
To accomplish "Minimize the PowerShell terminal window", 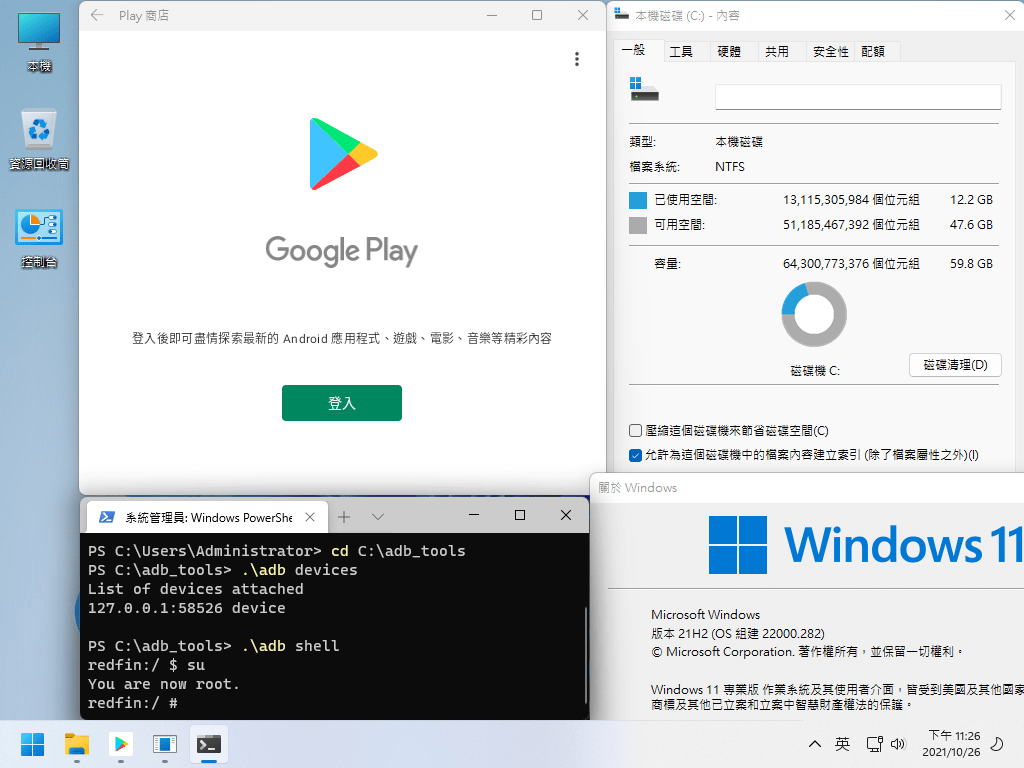I will tap(474, 515).
